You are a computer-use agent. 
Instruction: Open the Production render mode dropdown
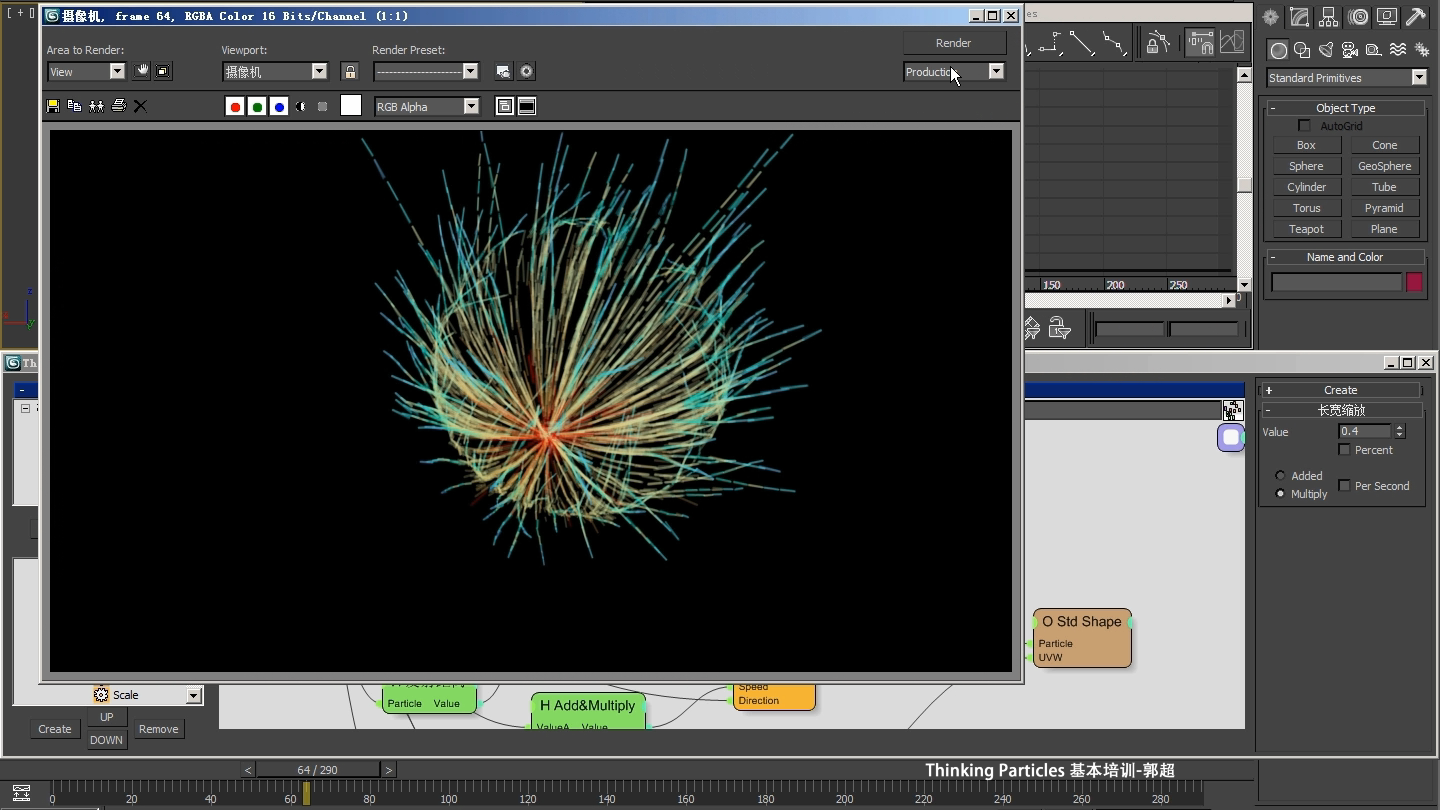[x=954, y=72]
